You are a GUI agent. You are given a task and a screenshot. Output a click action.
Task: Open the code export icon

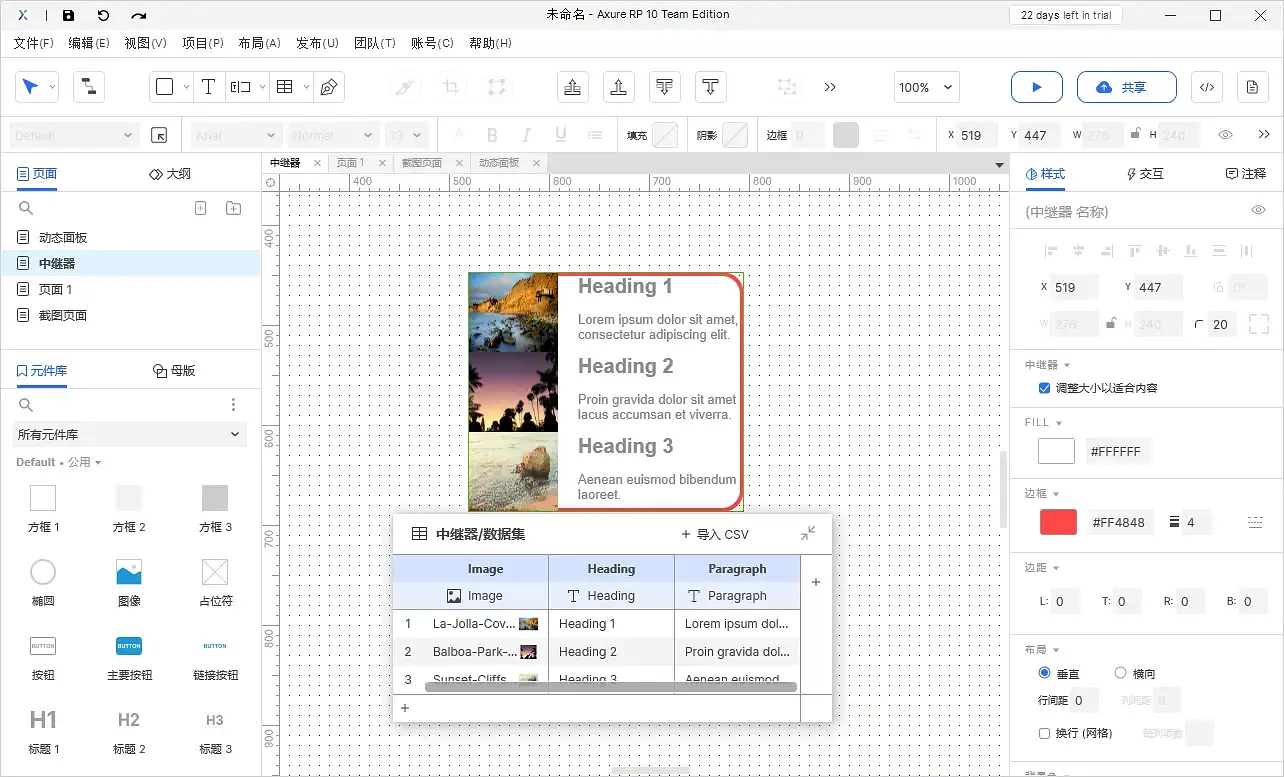pyautogui.click(x=1207, y=87)
